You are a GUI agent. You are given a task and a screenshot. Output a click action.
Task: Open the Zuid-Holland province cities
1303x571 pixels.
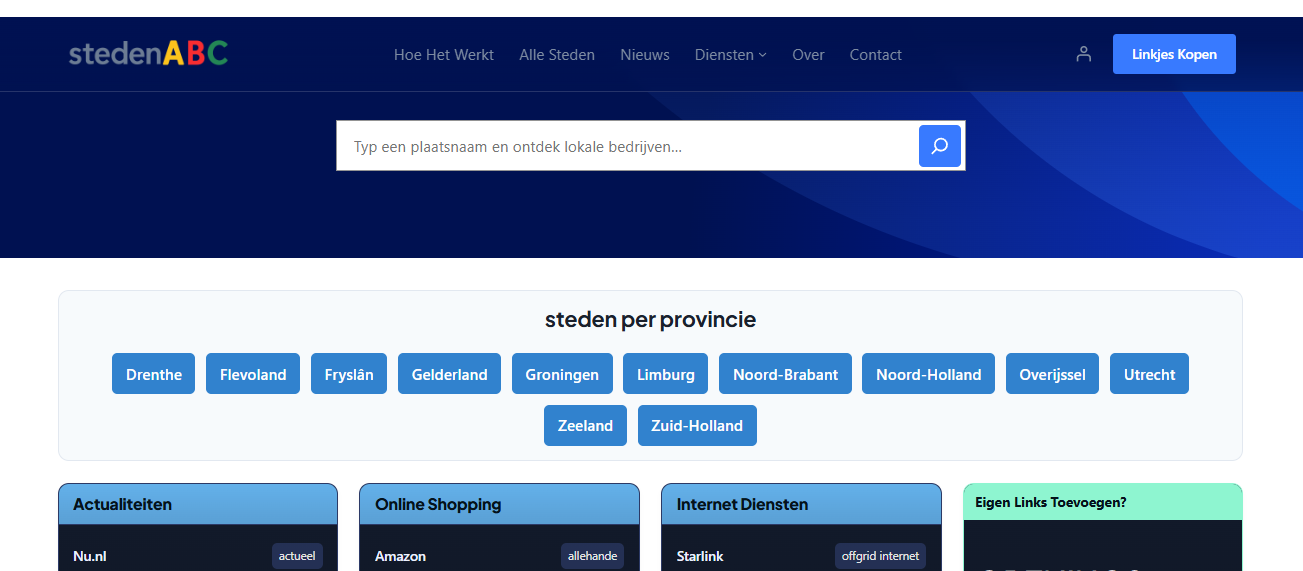(697, 426)
